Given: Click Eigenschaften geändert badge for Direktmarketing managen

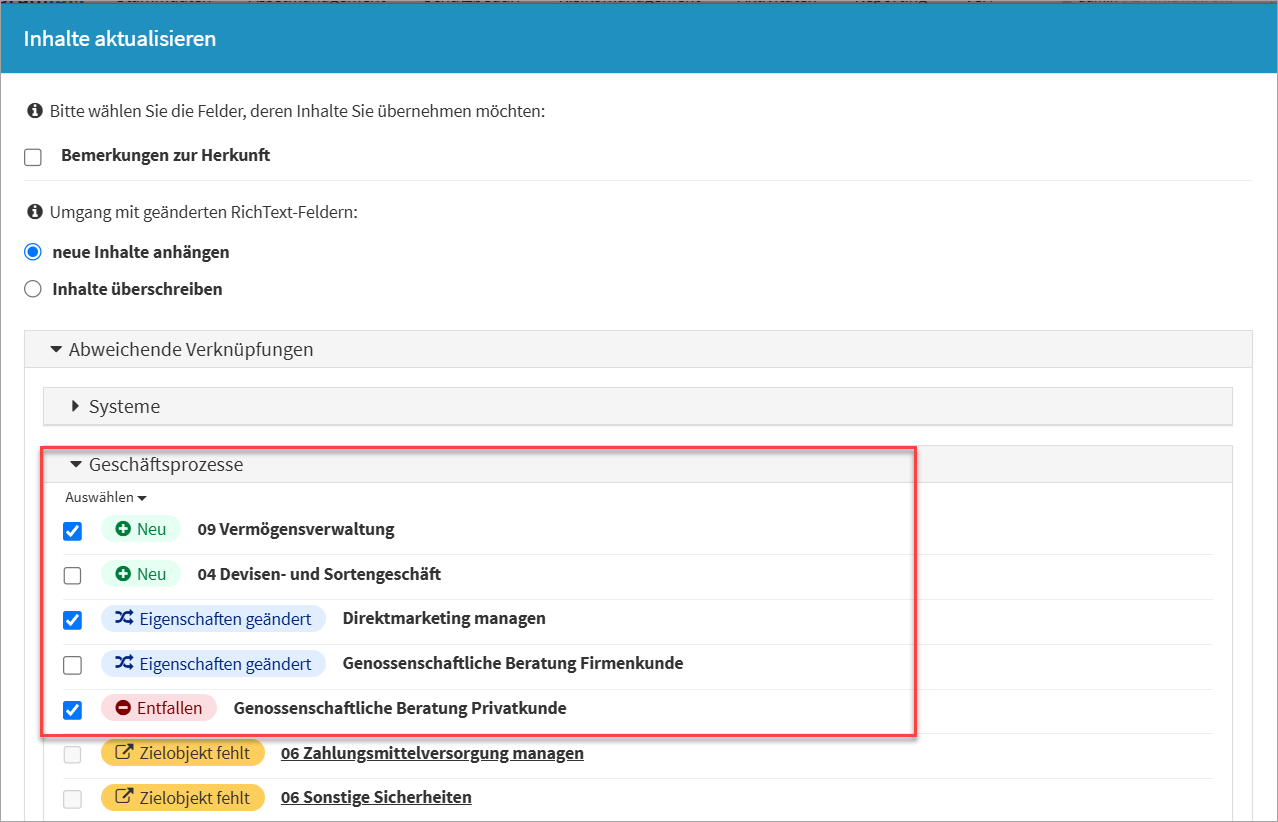Looking at the screenshot, I should [213, 619].
